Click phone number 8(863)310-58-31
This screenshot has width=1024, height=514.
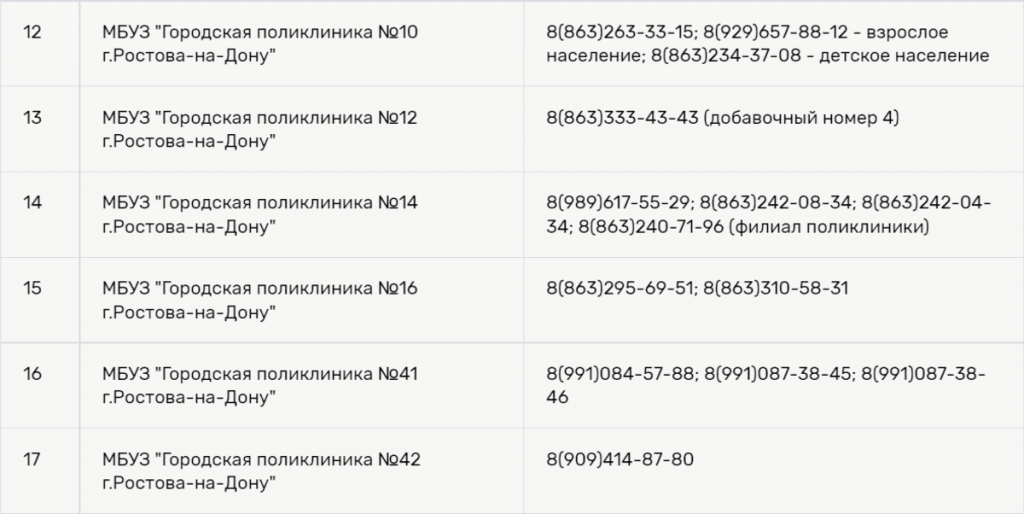click(776, 289)
